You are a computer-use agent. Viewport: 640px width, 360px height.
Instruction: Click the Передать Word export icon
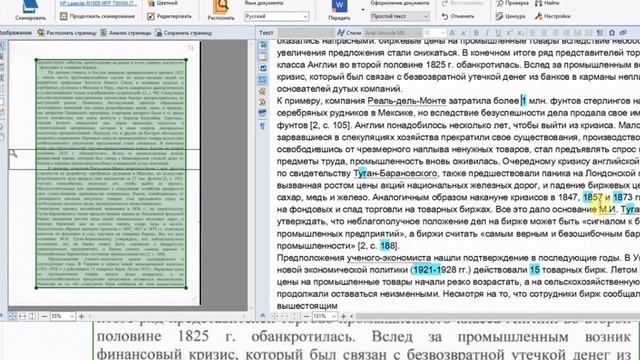[339, 11]
